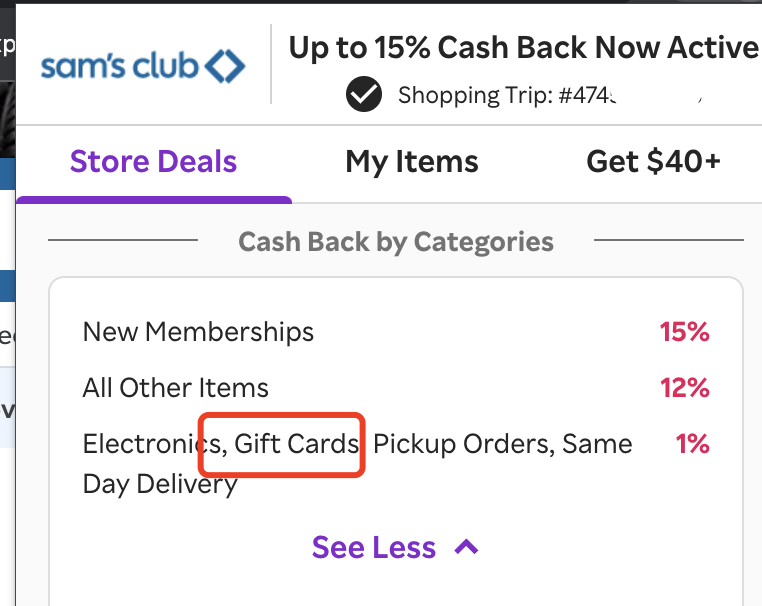
Task: Click the 15% cash back rate
Action: click(684, 332)
